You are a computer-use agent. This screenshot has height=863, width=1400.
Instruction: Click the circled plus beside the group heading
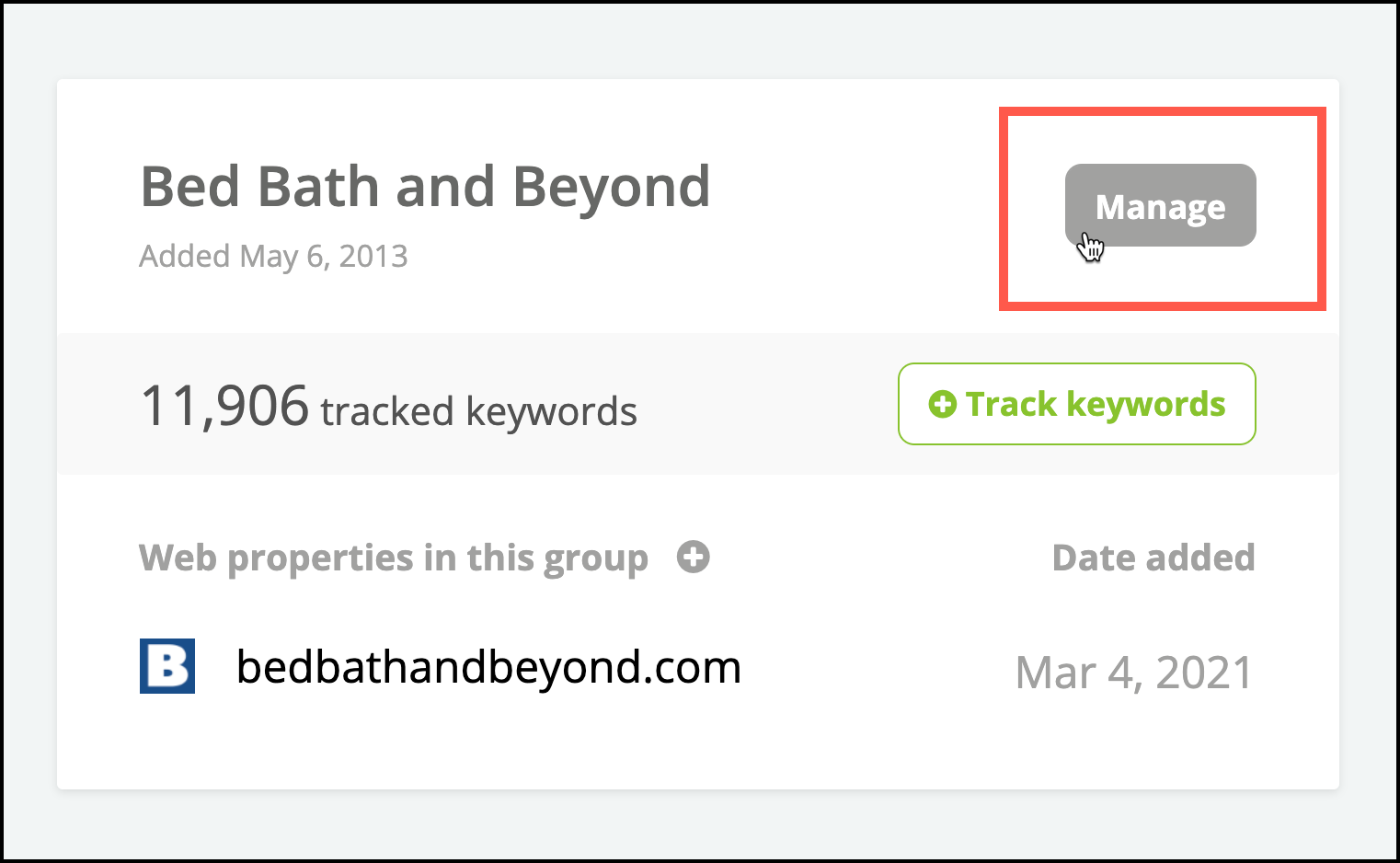tap(693, 557)
